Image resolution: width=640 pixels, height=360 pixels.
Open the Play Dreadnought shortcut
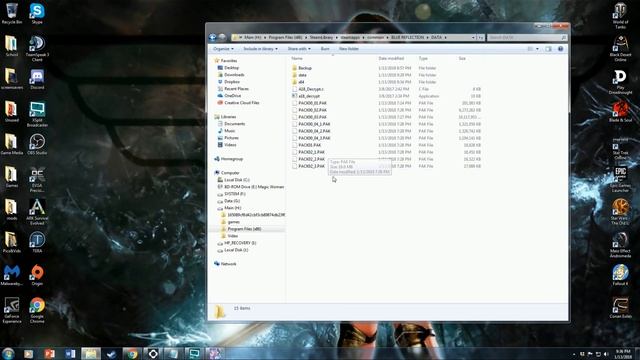pos(620,82)
